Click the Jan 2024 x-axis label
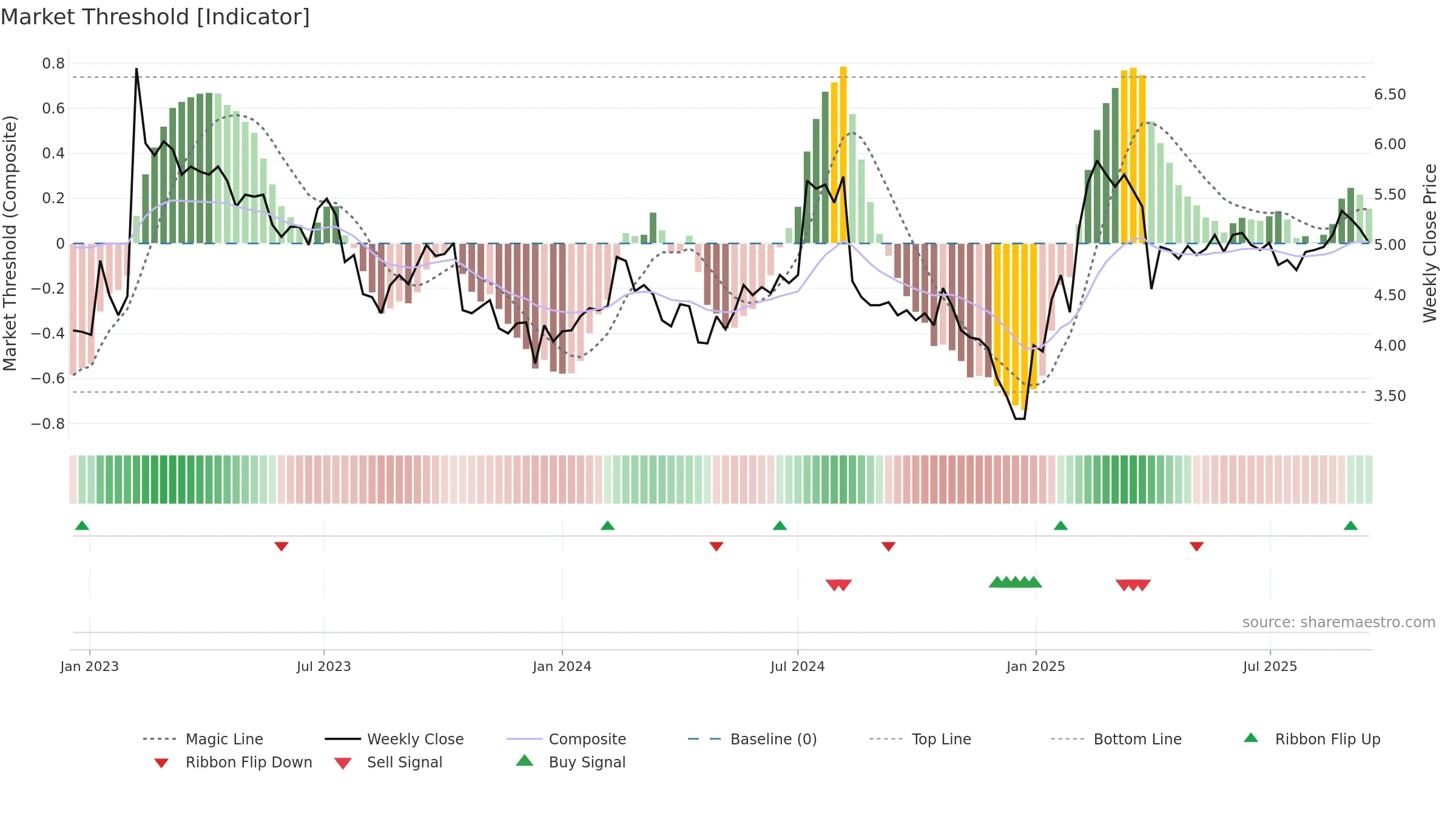 click(x=562, y=666)
